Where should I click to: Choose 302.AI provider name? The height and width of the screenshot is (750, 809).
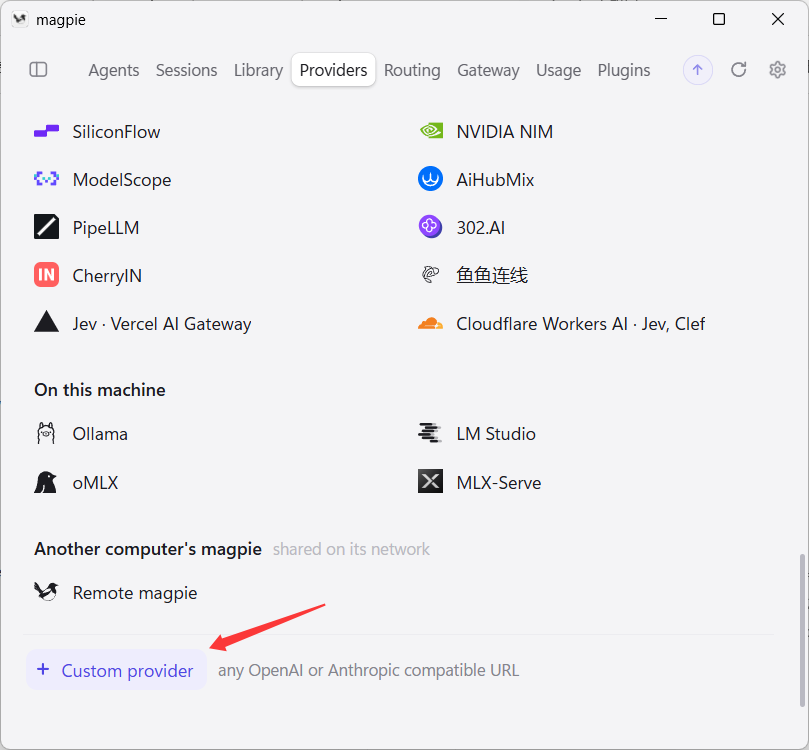(x=481, y=227)
